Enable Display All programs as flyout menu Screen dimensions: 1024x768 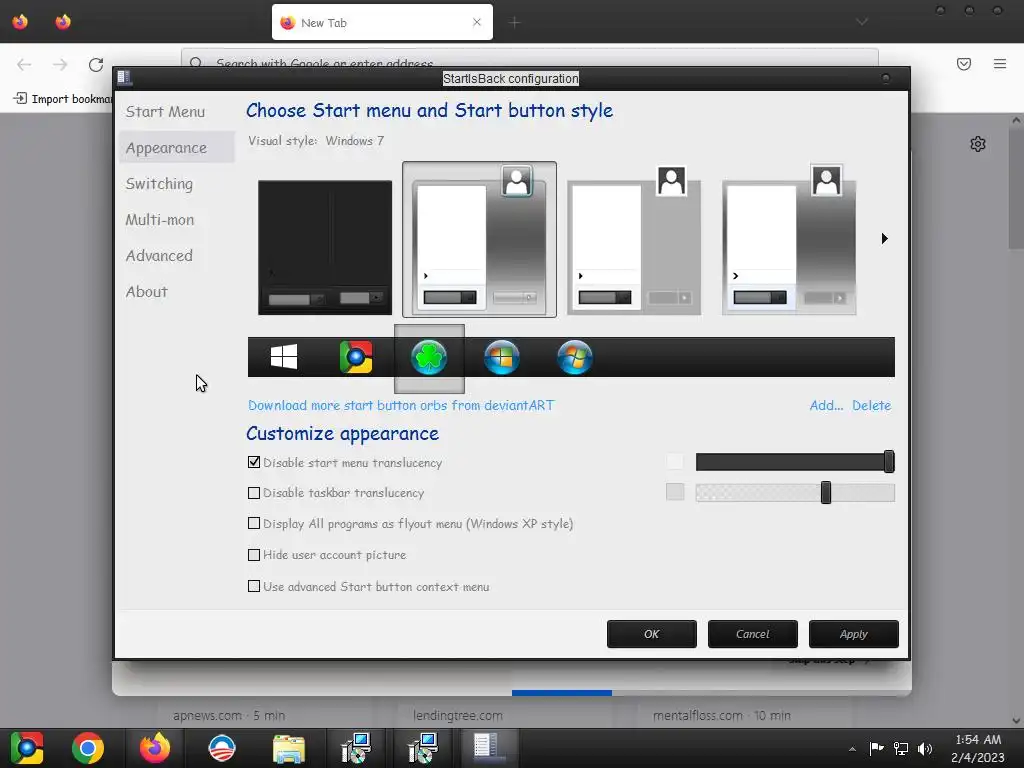[x=254, y=523]
